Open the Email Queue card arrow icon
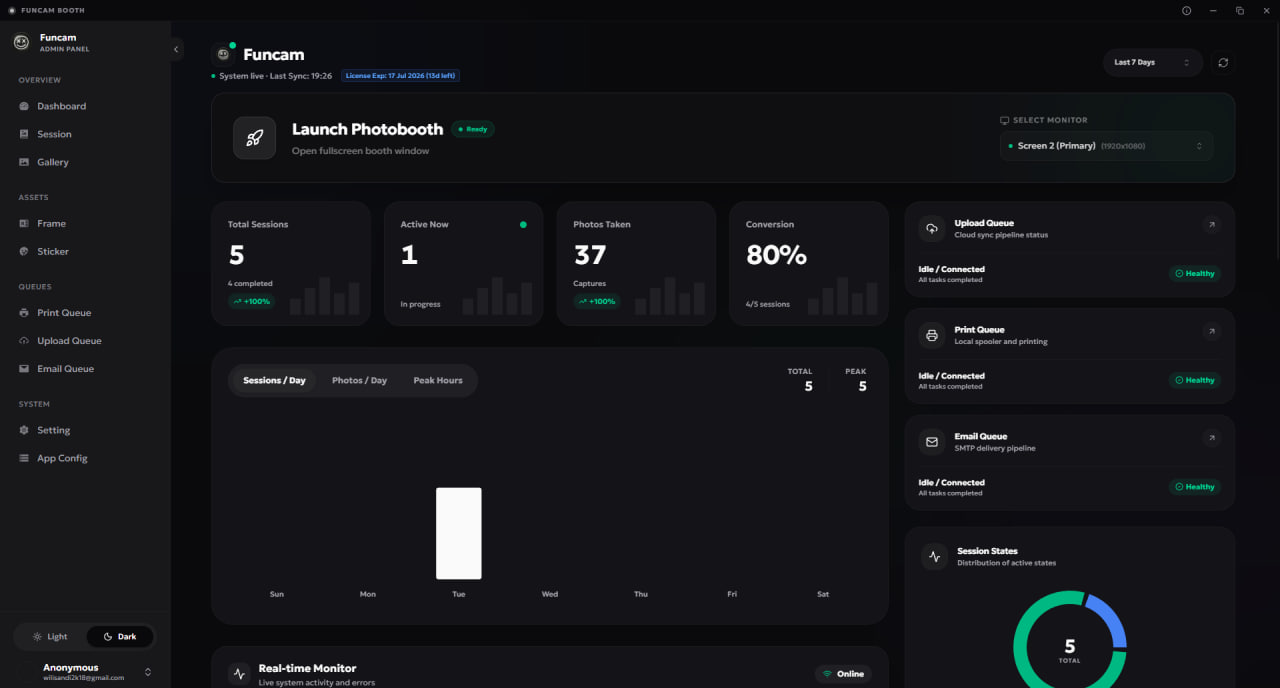The width and height of the screenshot is (1280, 688). (1212, 438)
